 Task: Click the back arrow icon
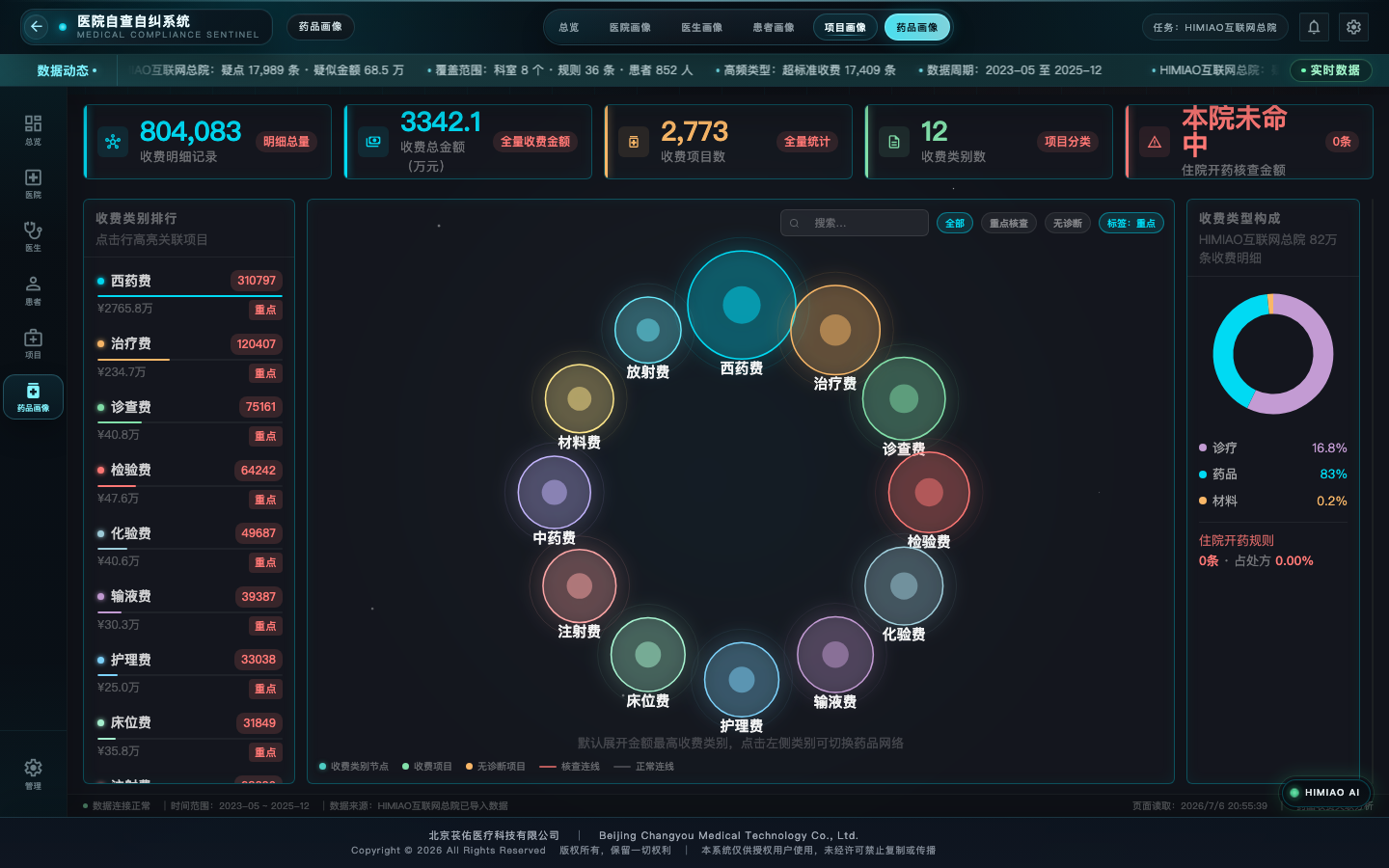coord(36,27)
